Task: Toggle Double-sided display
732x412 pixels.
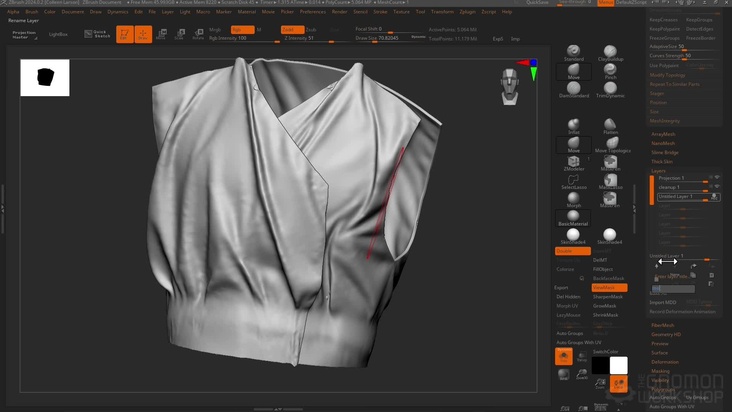Action: pos(573,251)
